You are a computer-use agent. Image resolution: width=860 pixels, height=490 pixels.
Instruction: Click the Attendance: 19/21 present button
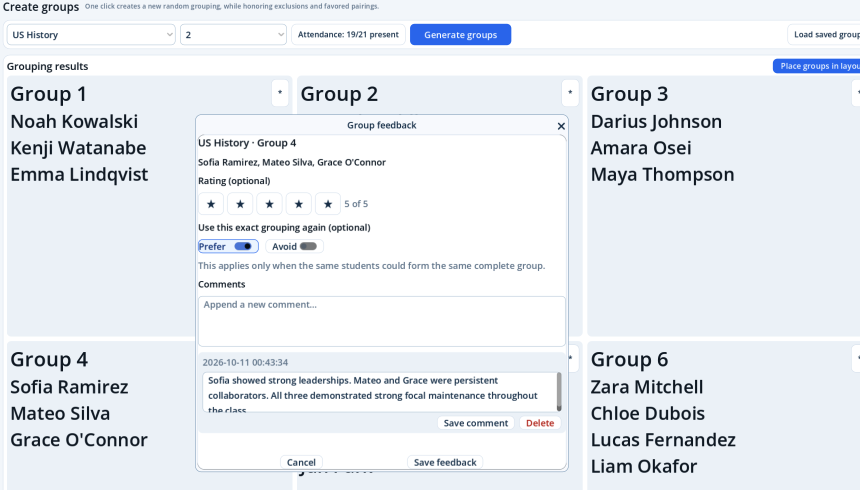pyautogui.click(x=348, y=35)
